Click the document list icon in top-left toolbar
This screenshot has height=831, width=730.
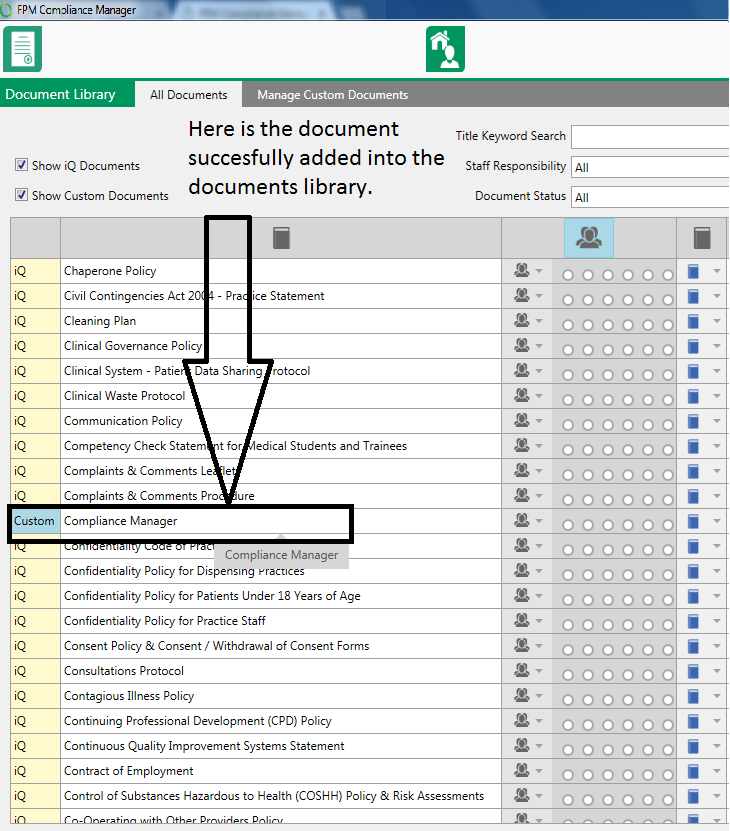(22, 49)
